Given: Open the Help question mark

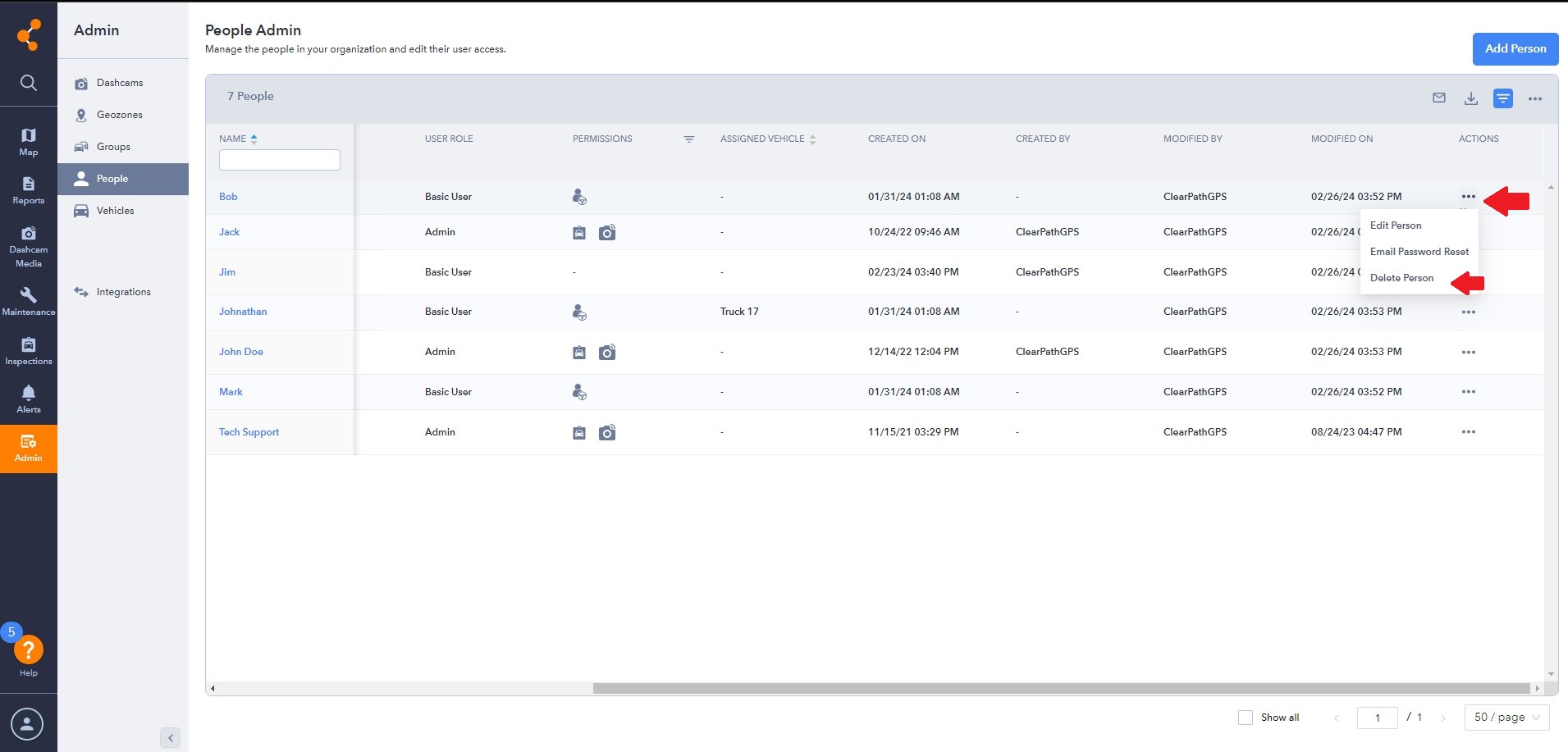Looking at the screenshot, I should pyautogui.click(x=29, y=650).
